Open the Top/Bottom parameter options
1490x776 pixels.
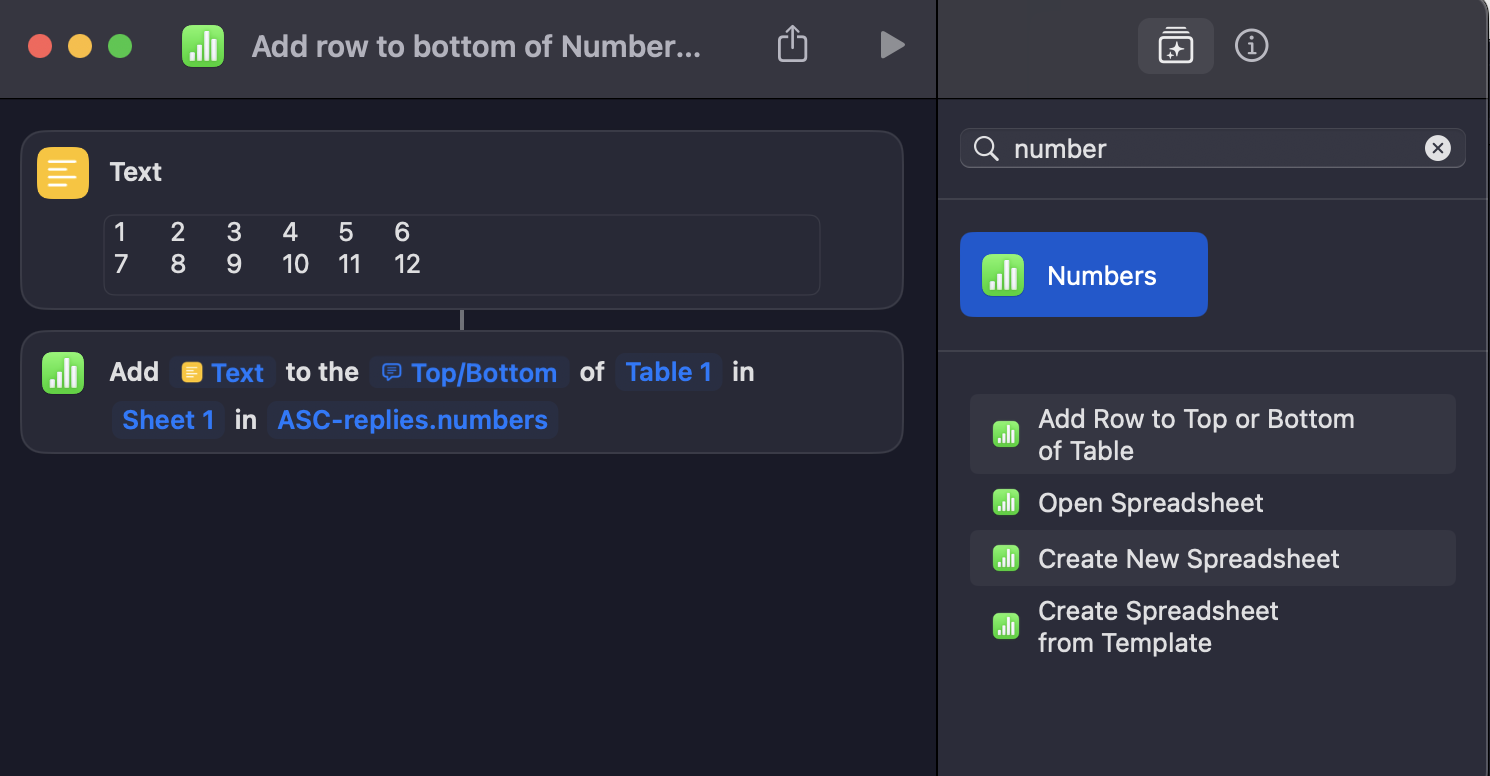(469, 372)
